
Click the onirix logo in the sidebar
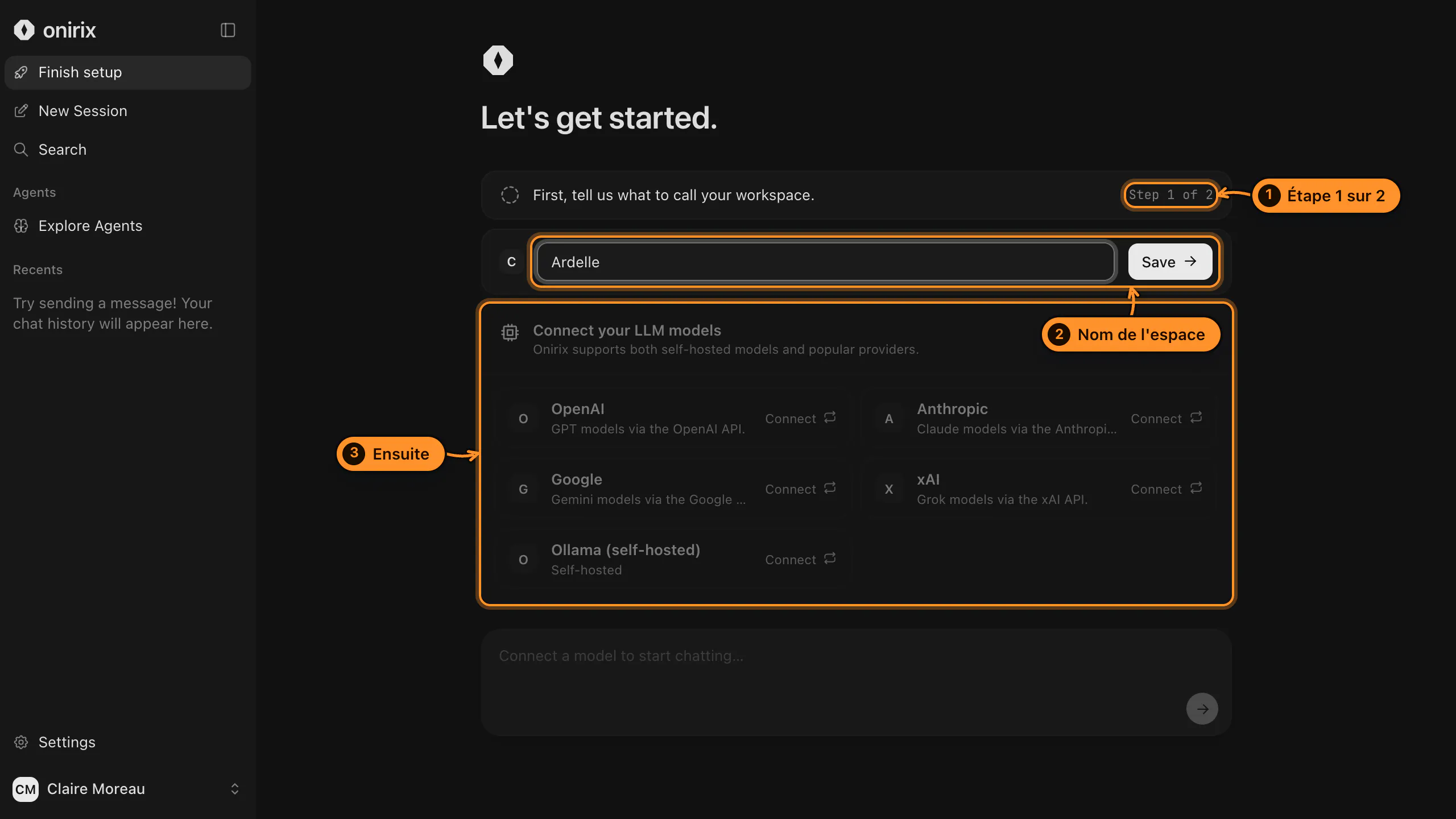[x=55, y=30]
